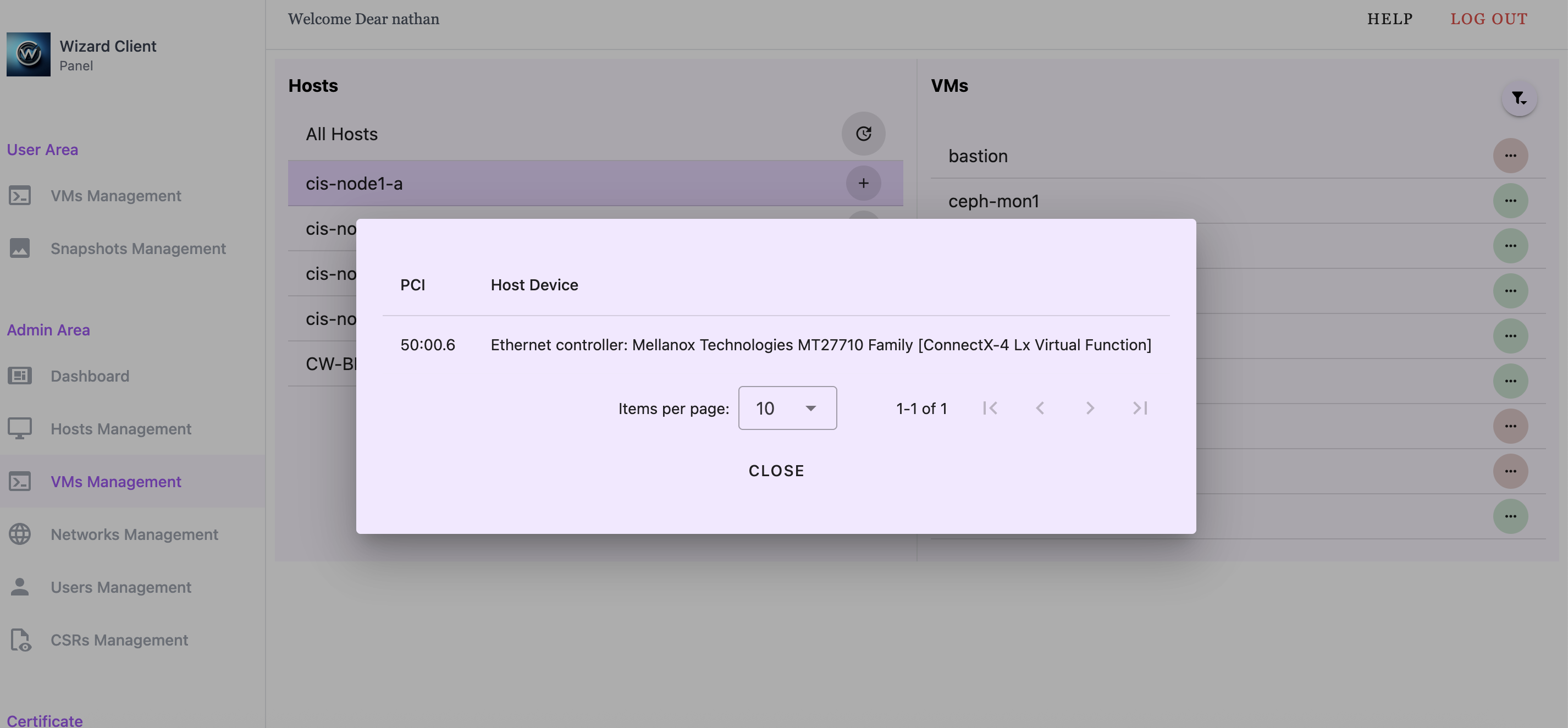Go to the next page of devices
1568x728 pixels.
click(x=1090, y=408)
